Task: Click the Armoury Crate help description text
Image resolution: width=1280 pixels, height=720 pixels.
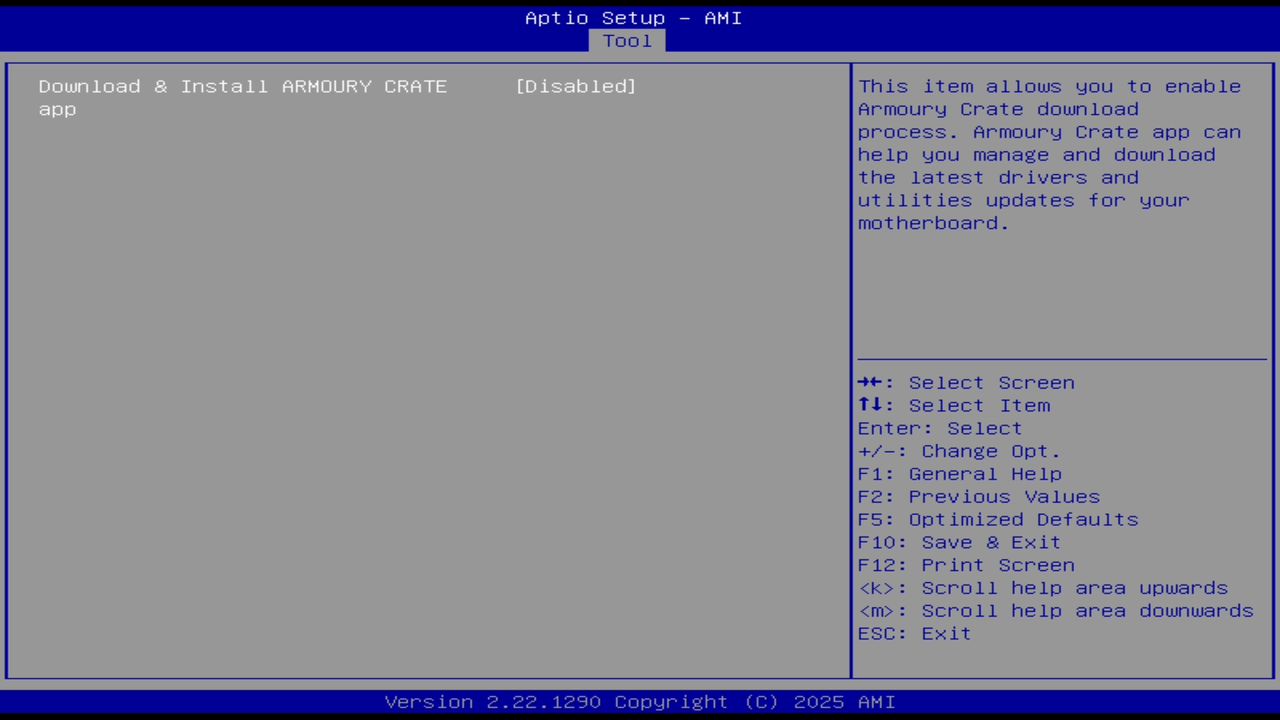Action: point(1049,154)
